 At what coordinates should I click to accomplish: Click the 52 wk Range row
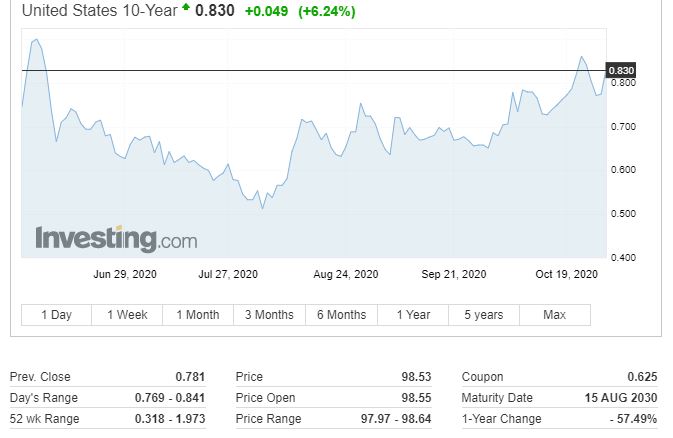(x=107, y=419)
